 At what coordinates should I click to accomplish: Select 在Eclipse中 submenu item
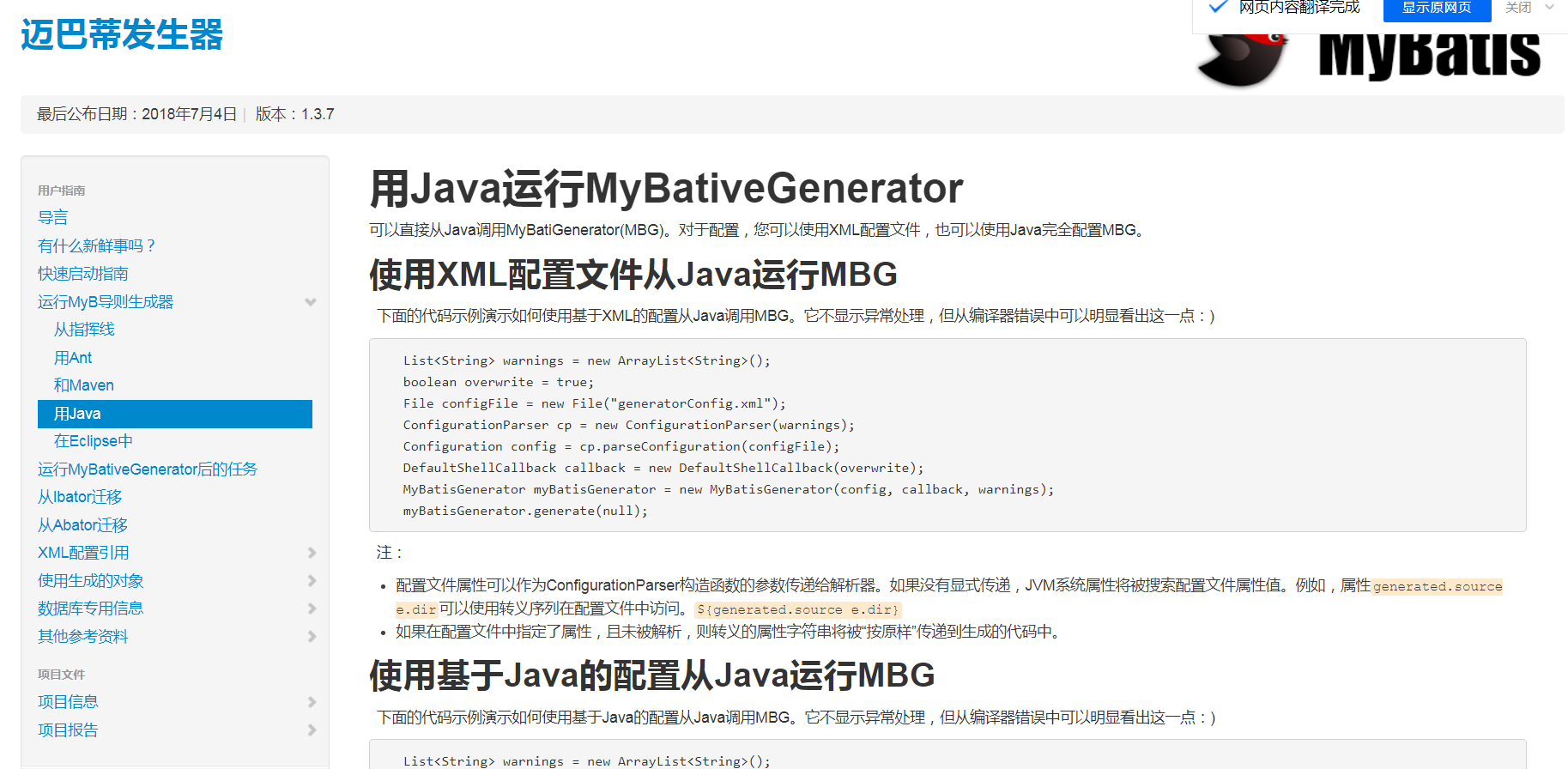click(94, 441)
